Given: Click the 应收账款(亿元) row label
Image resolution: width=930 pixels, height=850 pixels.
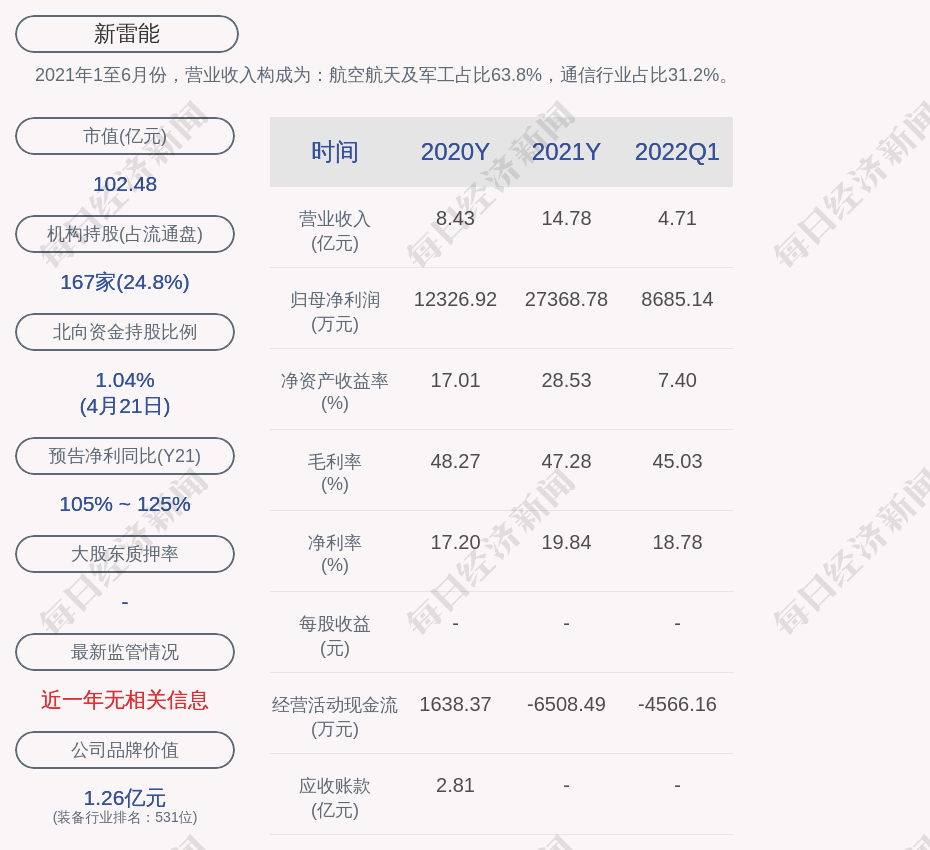Looking at the screenshot, I should 335,798.
